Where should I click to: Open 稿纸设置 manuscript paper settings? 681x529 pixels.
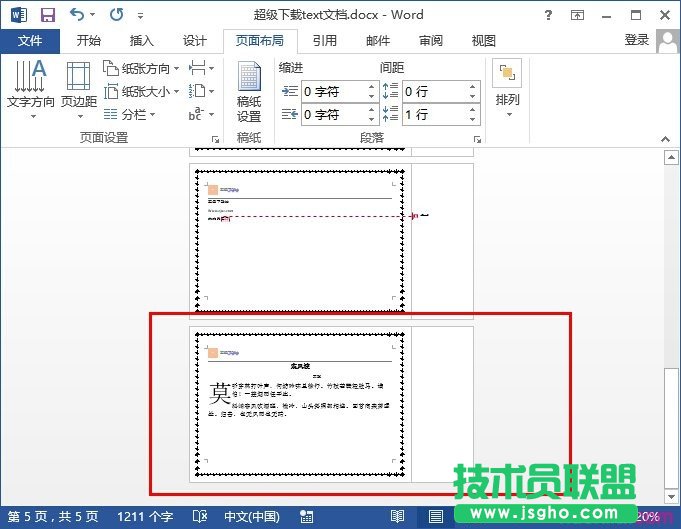click(x=249, y=91)
